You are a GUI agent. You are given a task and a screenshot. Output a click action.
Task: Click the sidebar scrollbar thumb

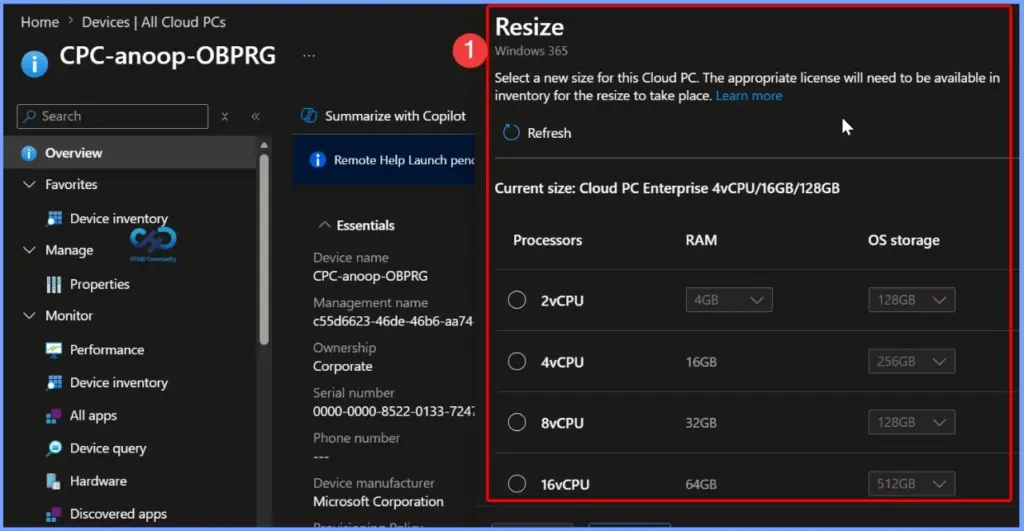coord(264,249)
